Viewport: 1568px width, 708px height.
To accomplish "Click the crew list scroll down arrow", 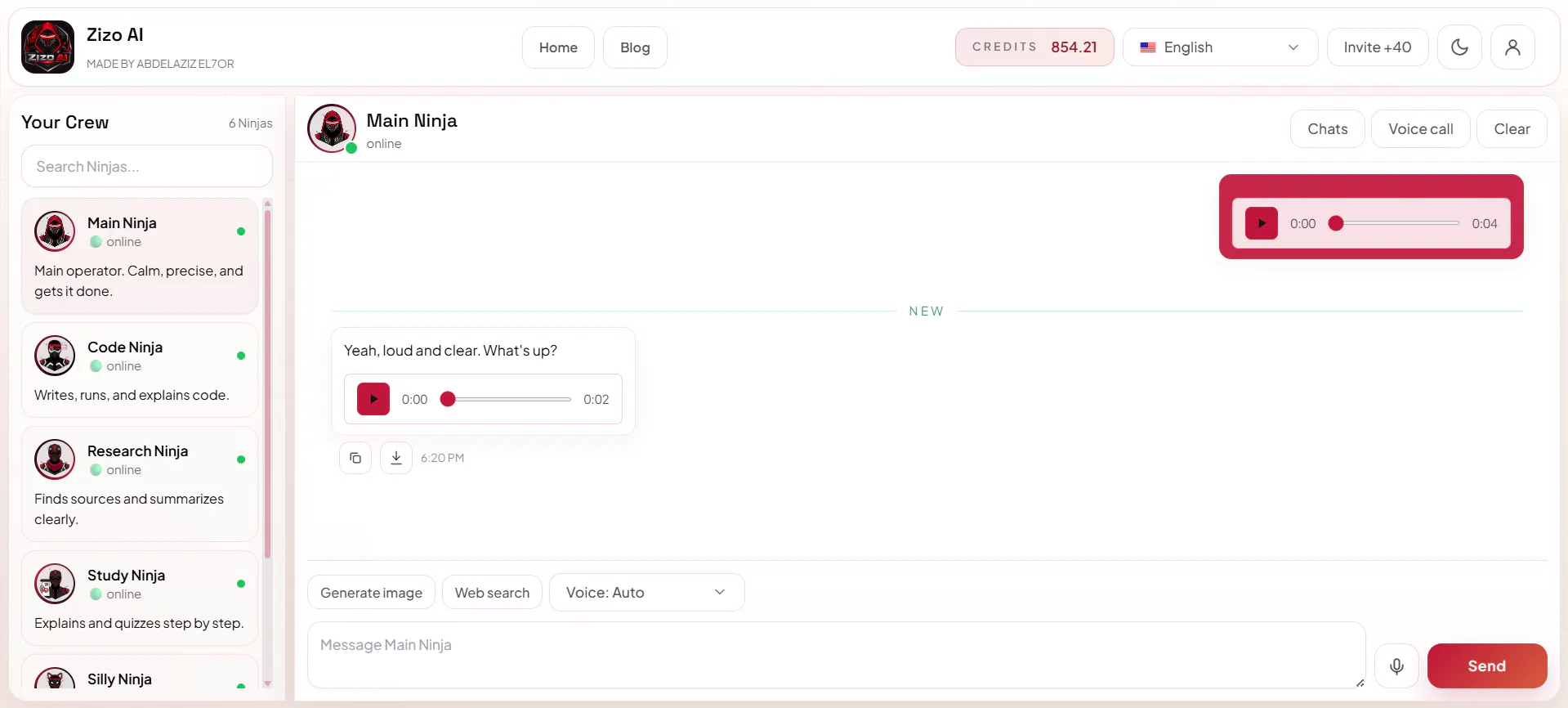I will [x=267, y=683].
